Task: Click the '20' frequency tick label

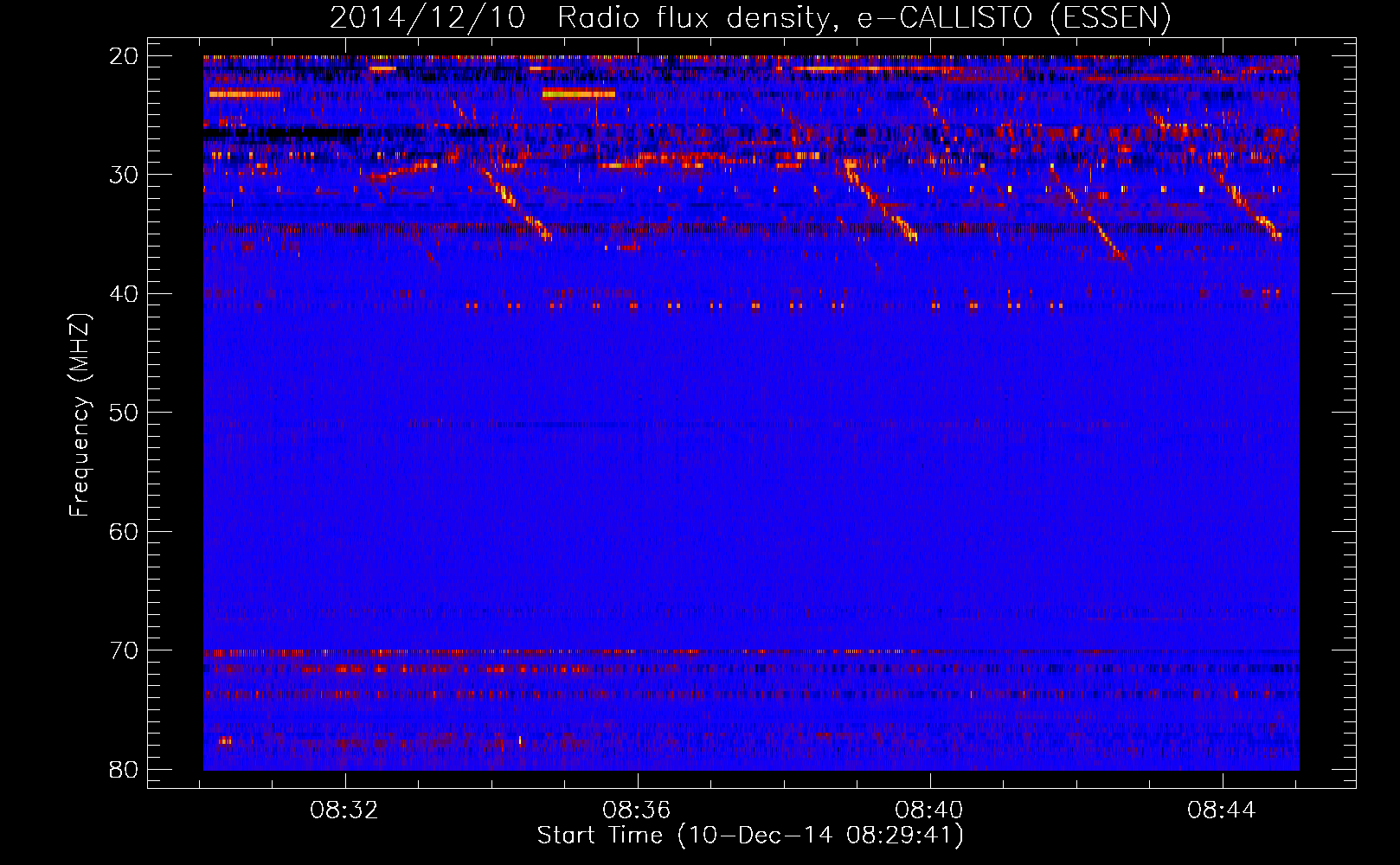Action: [124, 56]
